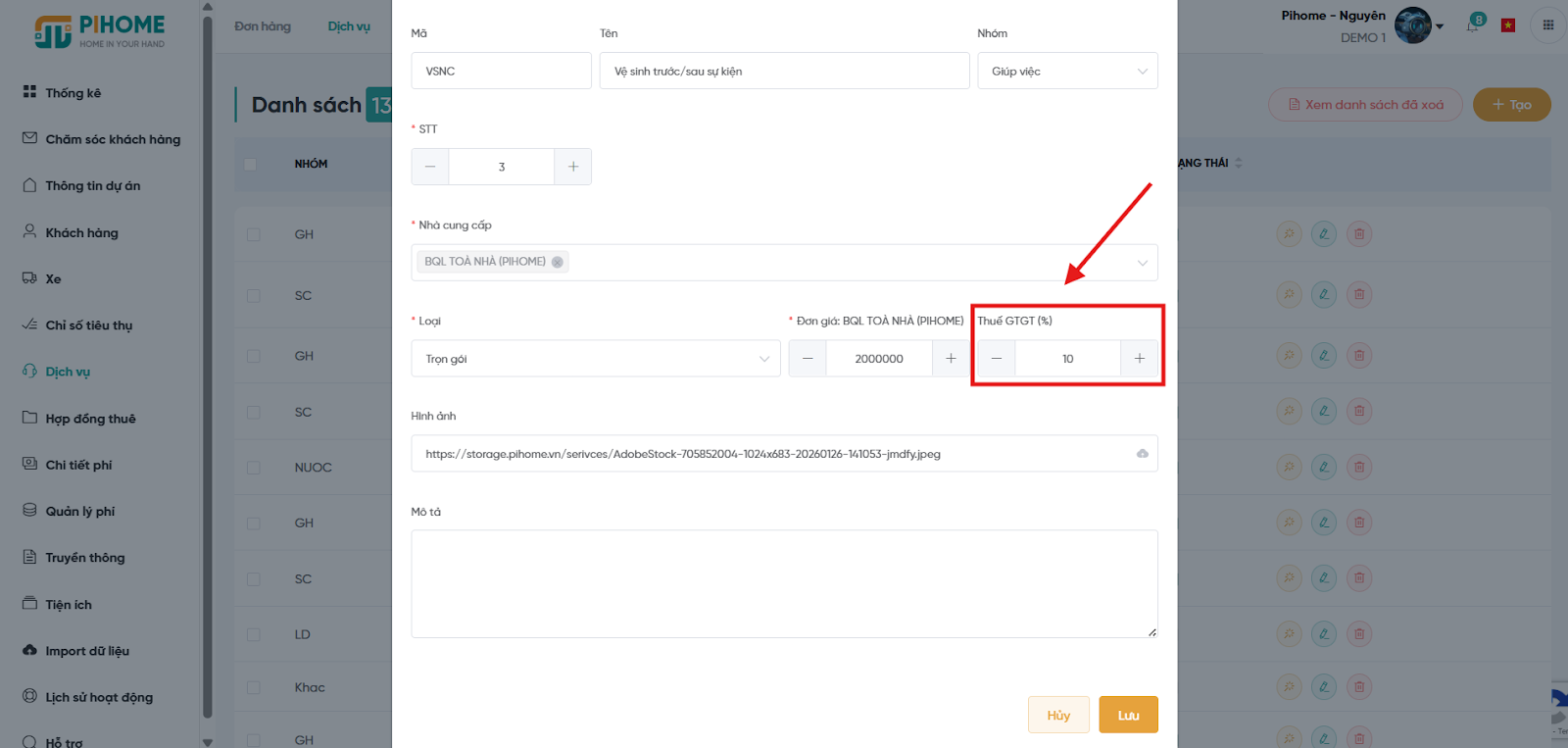Increase the Đơn giá with plus button

pyautogui.click(x=951, y=359)
